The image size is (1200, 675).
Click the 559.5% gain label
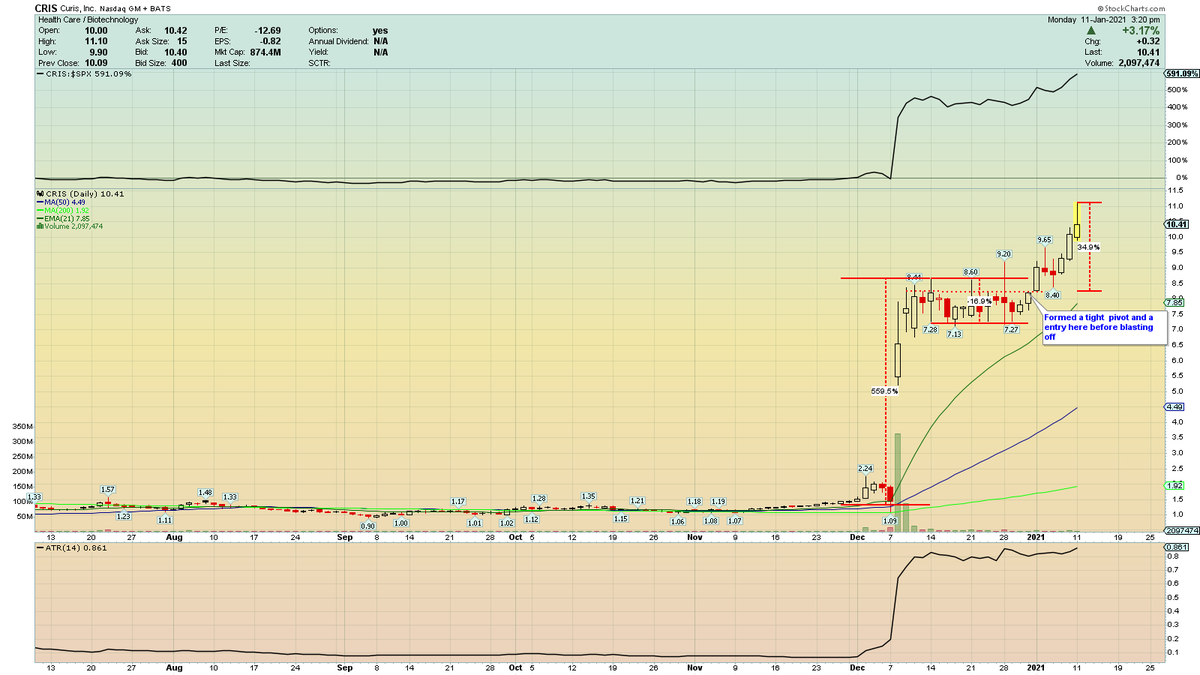886,391
